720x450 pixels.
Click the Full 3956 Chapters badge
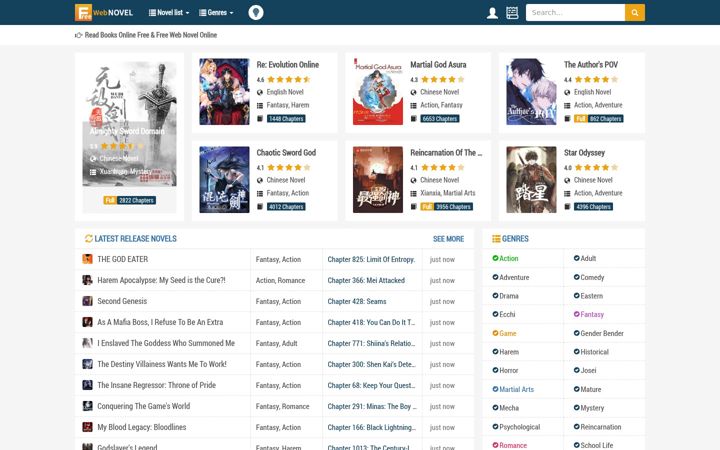point(446,207)
